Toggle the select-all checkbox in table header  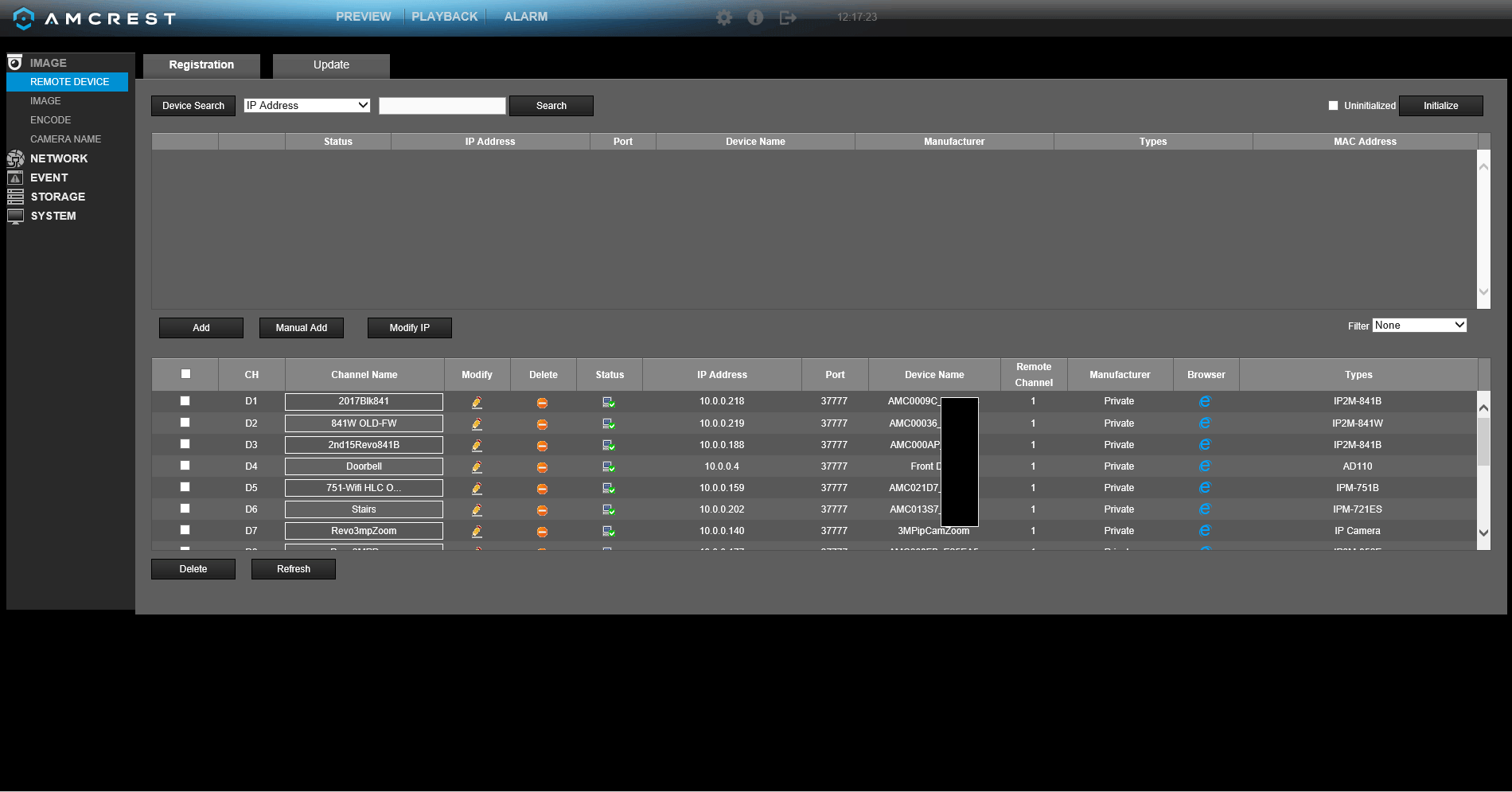point(185,373)
